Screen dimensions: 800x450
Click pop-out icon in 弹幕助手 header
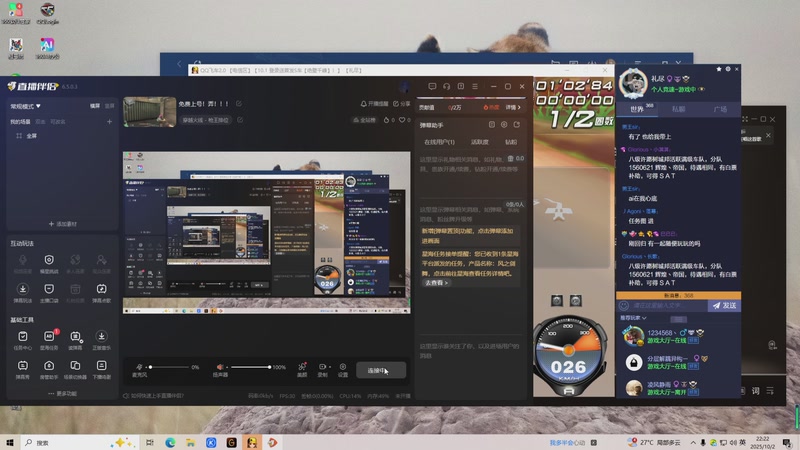click(517, 124)
